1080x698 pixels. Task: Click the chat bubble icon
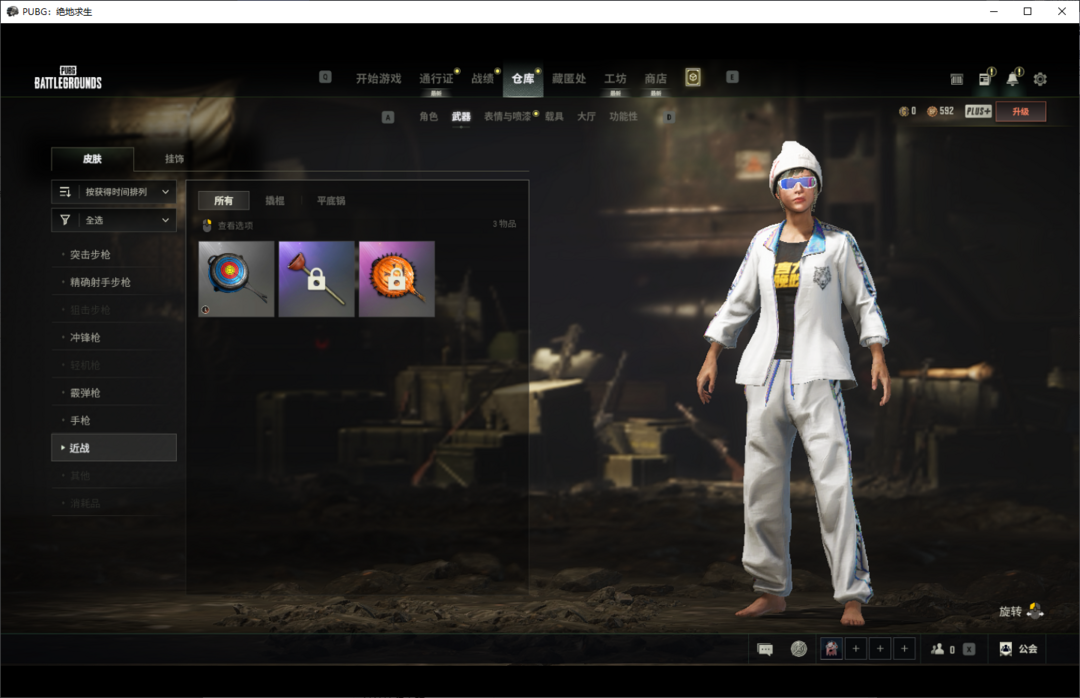click(x=765, y=649)
